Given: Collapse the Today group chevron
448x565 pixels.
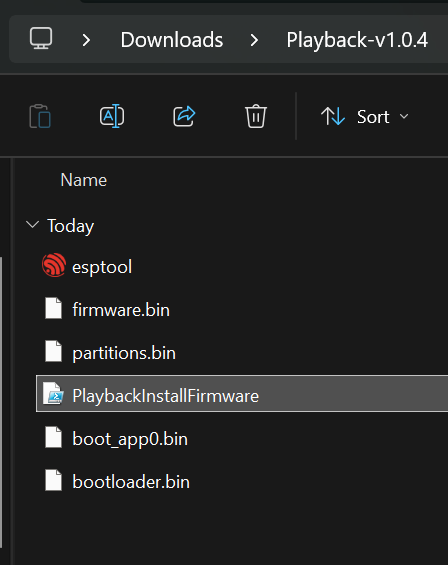Looking at the screenshot, I should [32, 225].
